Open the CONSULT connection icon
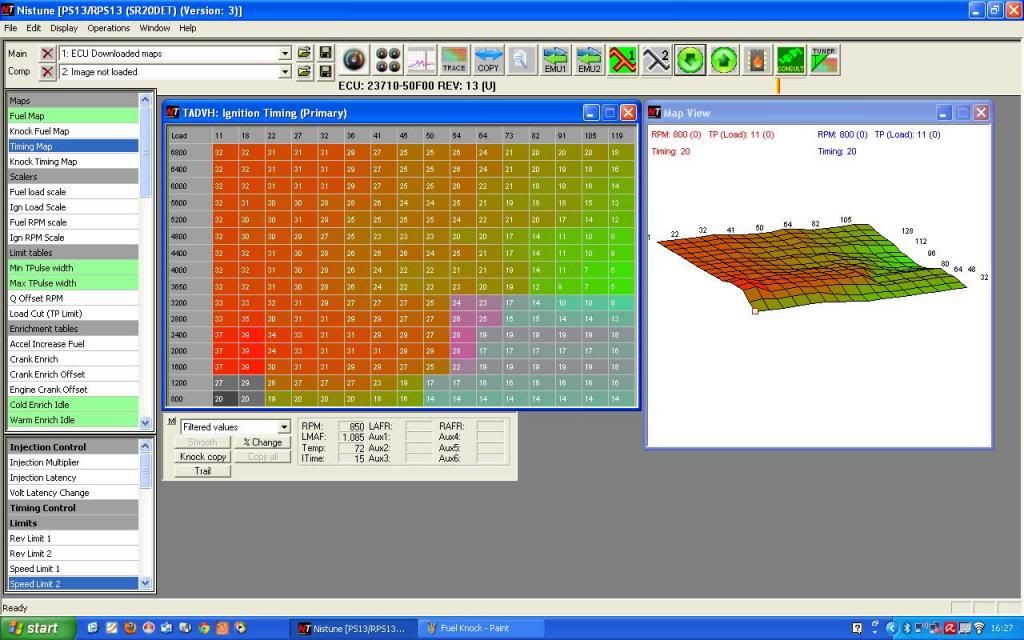Image resolution: width=1024 pixels, height=640 pixels. click(x=790, y=60)
